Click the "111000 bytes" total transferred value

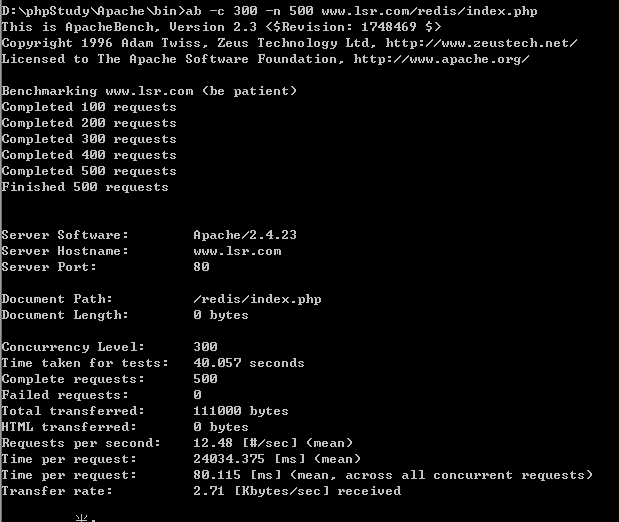[241, 411]
